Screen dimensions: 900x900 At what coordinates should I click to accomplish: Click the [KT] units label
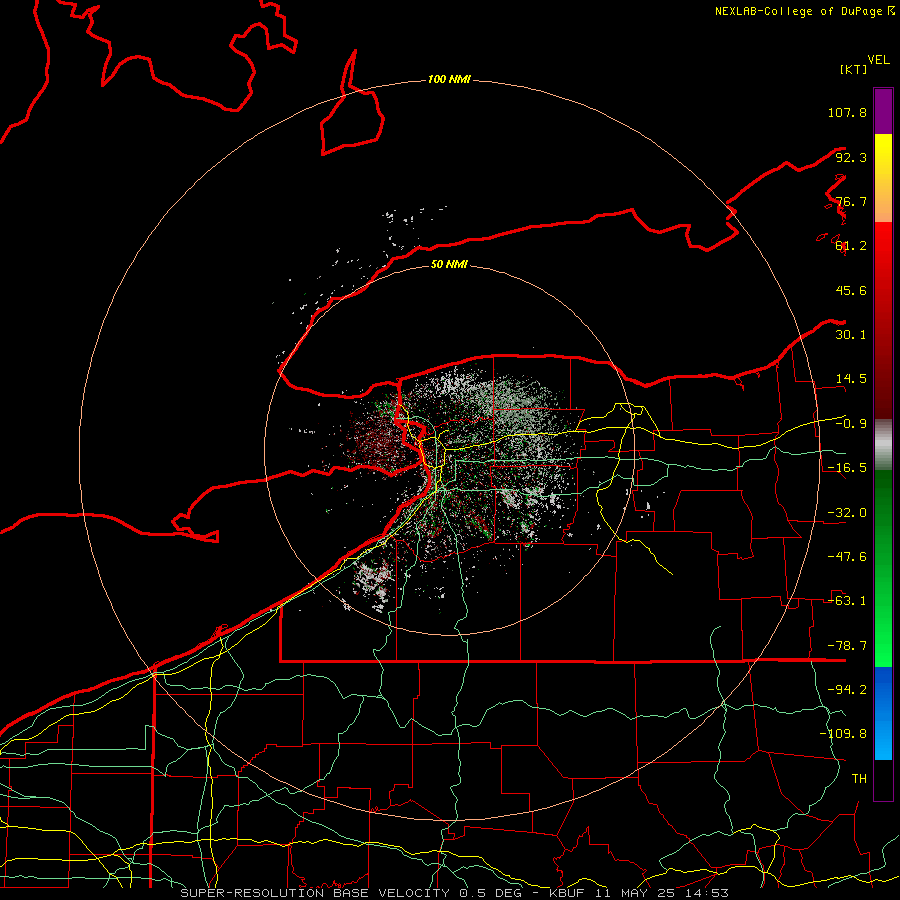click(x=853, y=69)
